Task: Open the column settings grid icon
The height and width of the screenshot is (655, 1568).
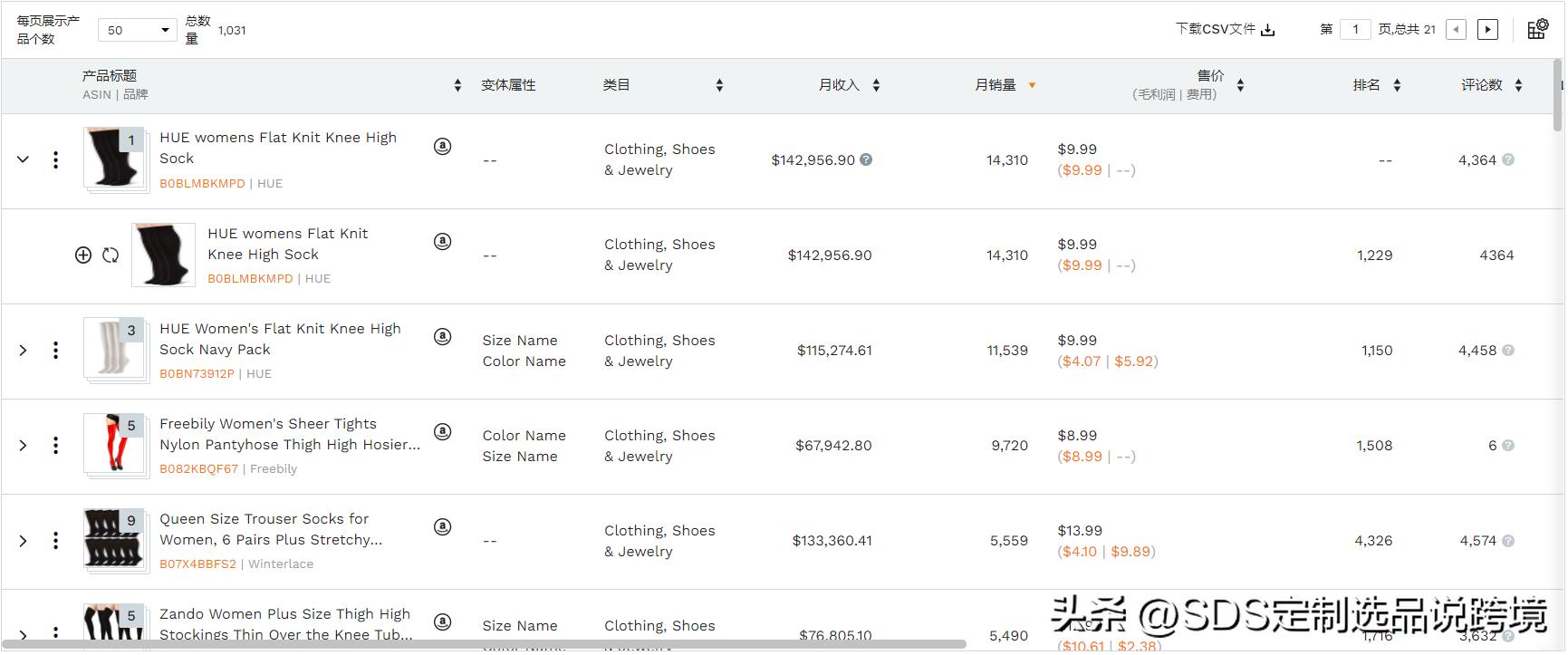Action: point(1537,29)
